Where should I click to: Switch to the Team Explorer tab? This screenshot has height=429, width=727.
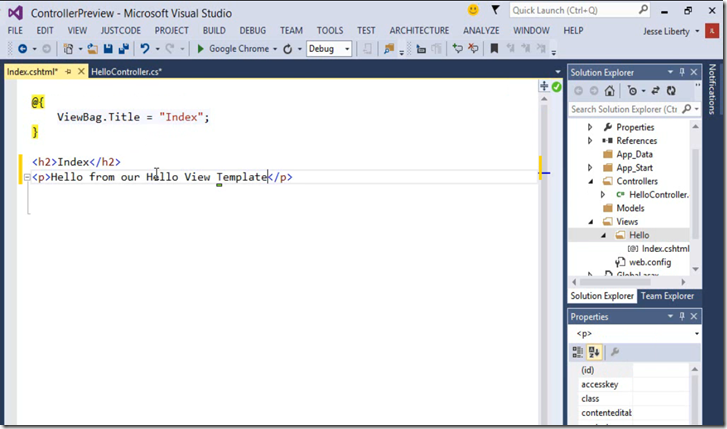click(x=667, y=296)
